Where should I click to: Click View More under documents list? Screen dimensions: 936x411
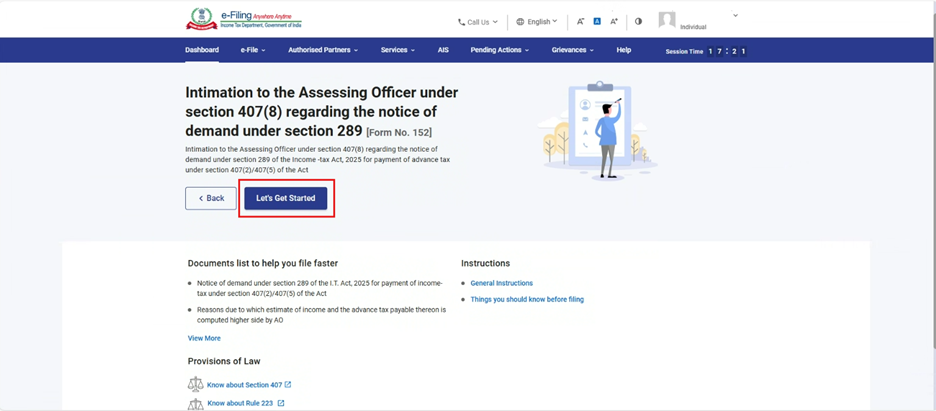click(x=204, y=338)
